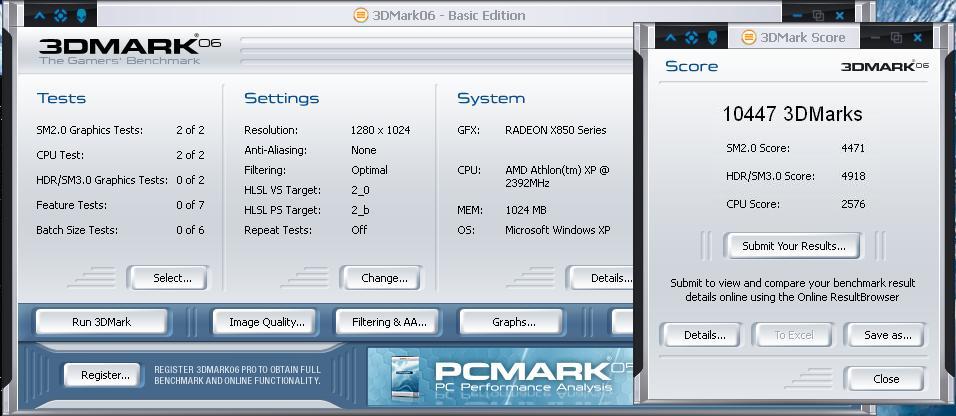Click MEM value '1024 MB'
Screen dimensions: 956x416
pos(526,210)
